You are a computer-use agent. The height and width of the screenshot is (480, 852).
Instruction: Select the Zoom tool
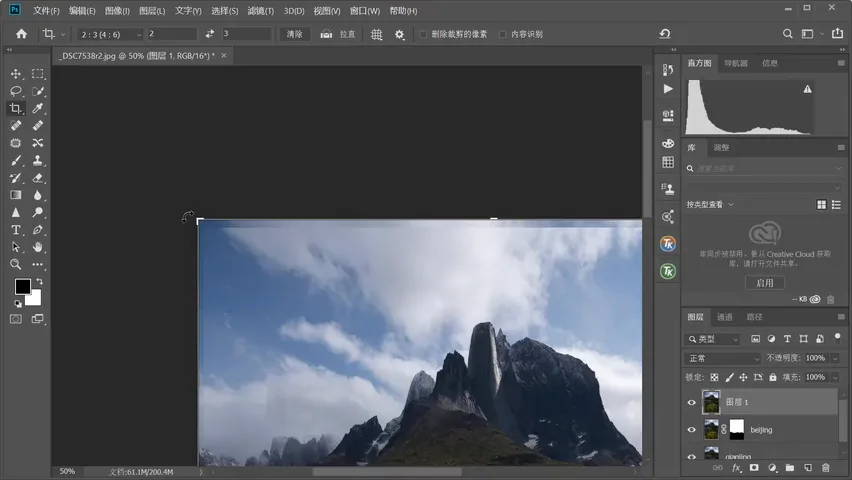tap(16, 264)
